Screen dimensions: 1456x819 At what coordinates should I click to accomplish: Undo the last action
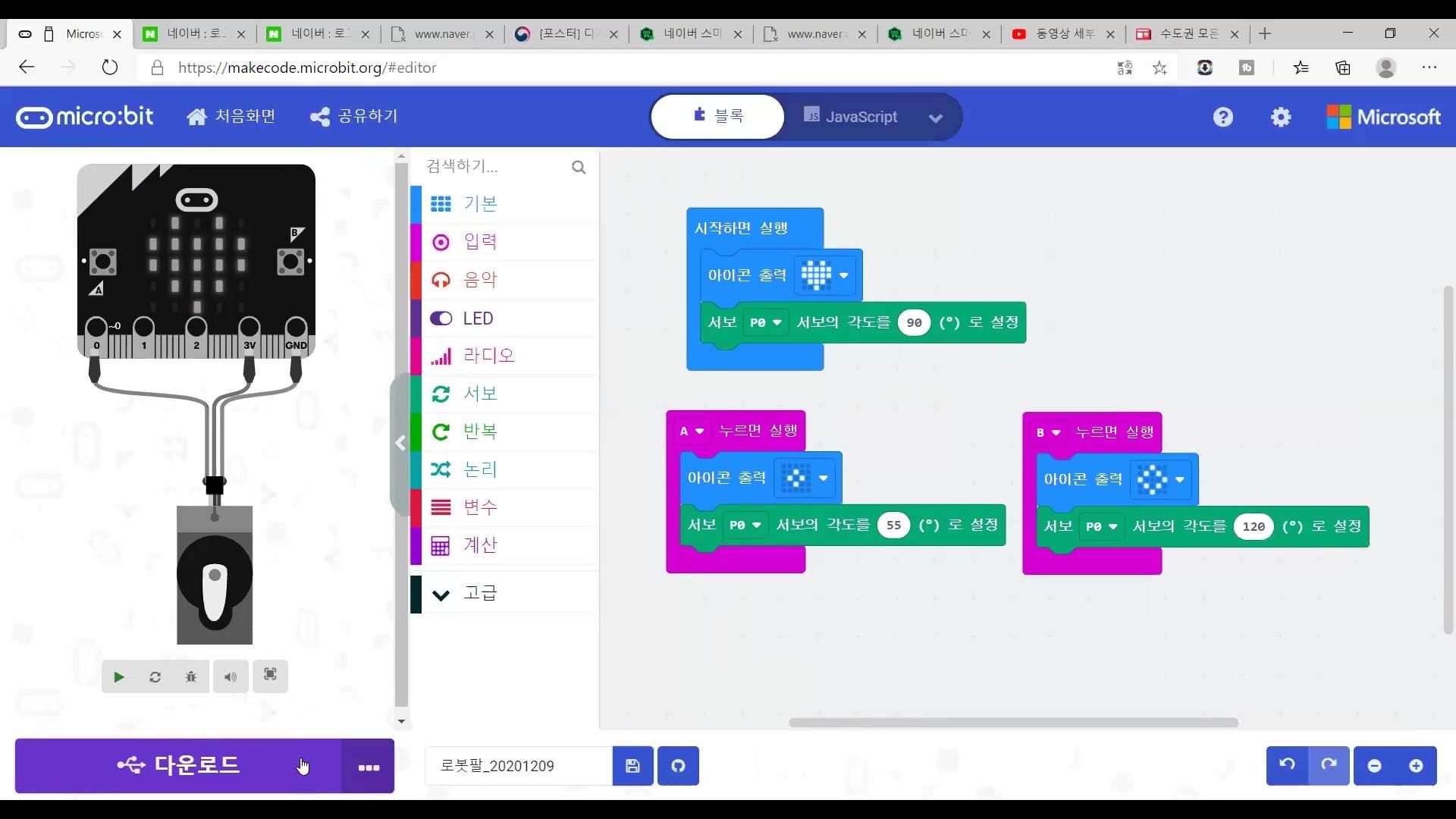coord(1287,765)
